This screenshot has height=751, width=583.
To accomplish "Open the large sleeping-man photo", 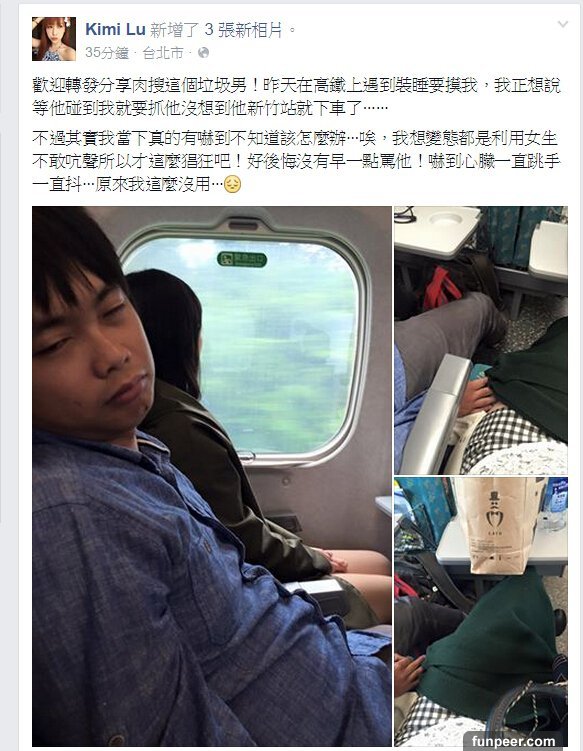I will pos(212,476).
